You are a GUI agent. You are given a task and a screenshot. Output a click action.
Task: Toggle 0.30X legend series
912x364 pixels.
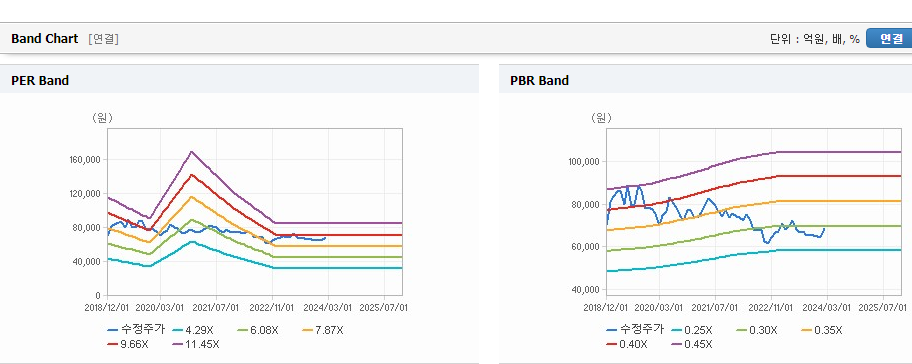point(757,330)
